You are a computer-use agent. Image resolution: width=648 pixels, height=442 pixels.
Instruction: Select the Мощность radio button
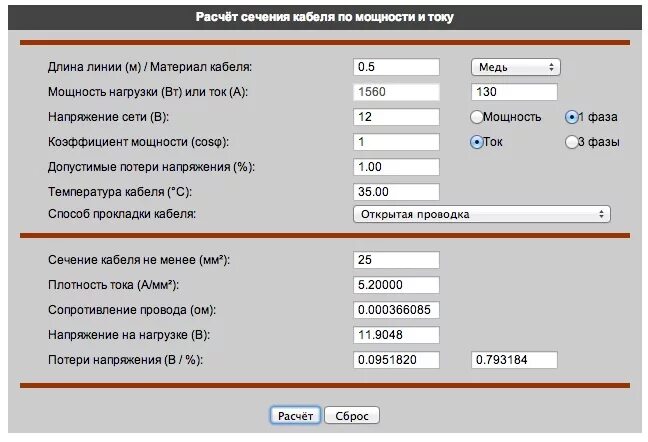point(476,117)
